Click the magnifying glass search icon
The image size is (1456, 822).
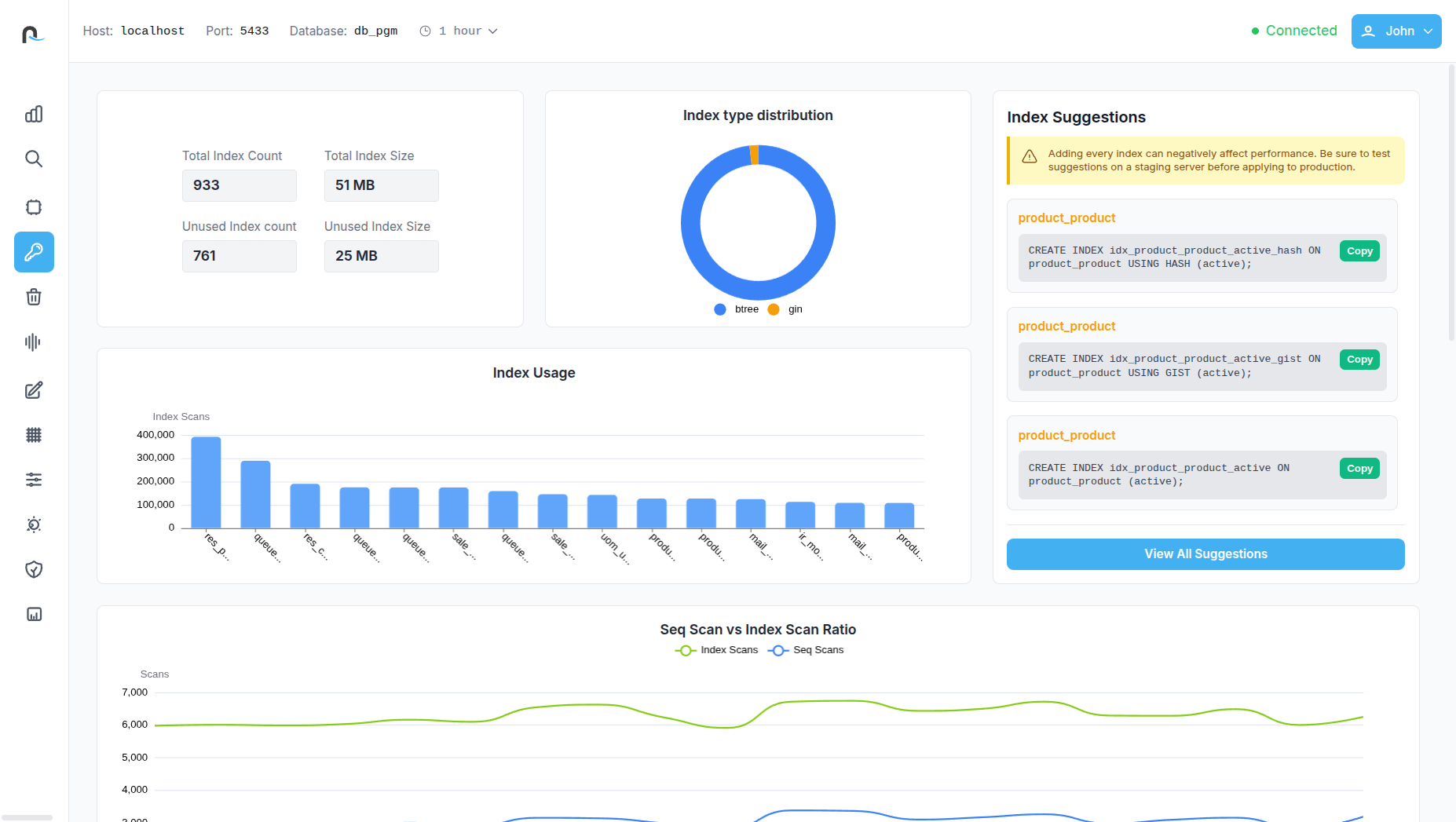click(34, 159)
